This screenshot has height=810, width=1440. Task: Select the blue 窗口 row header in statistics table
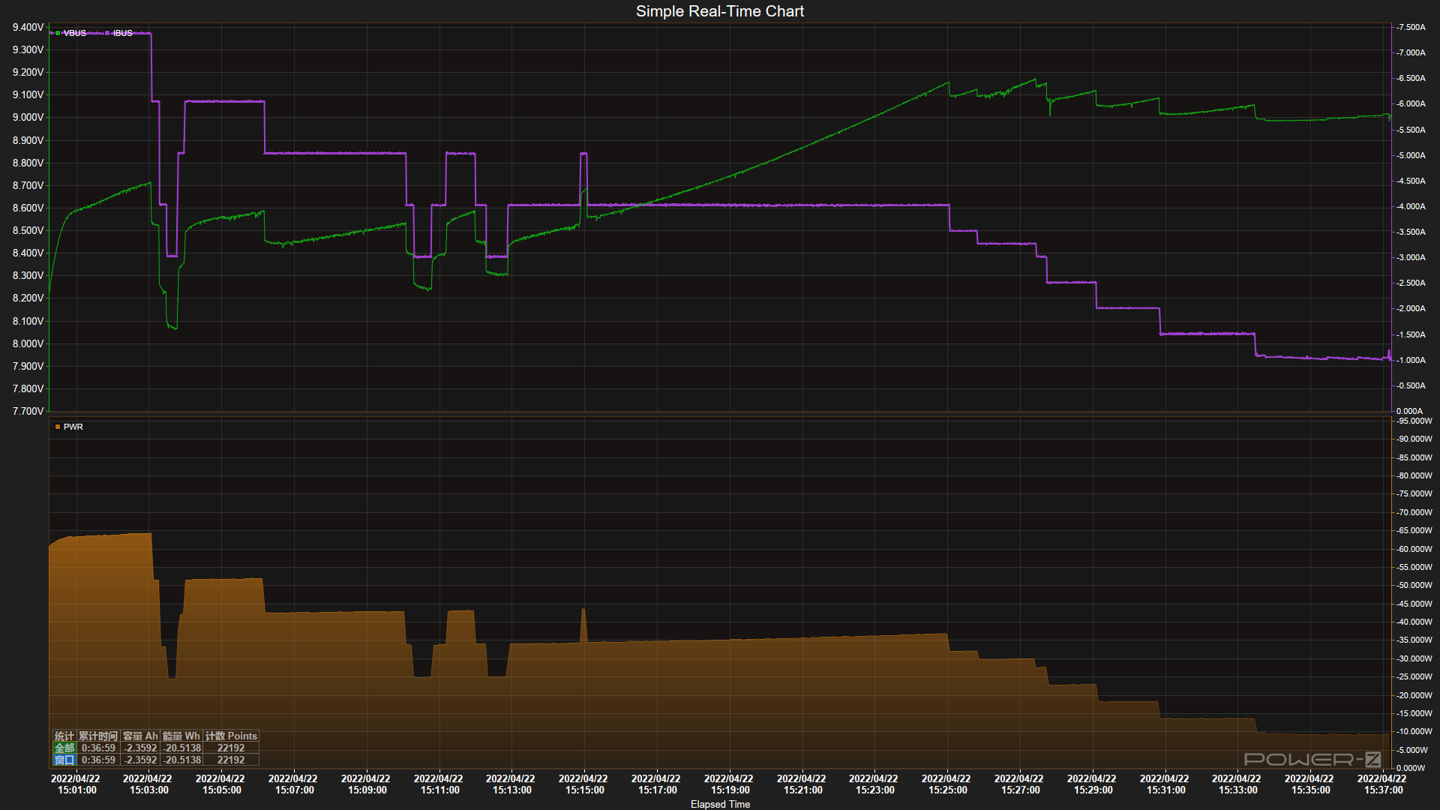point(65,760)
